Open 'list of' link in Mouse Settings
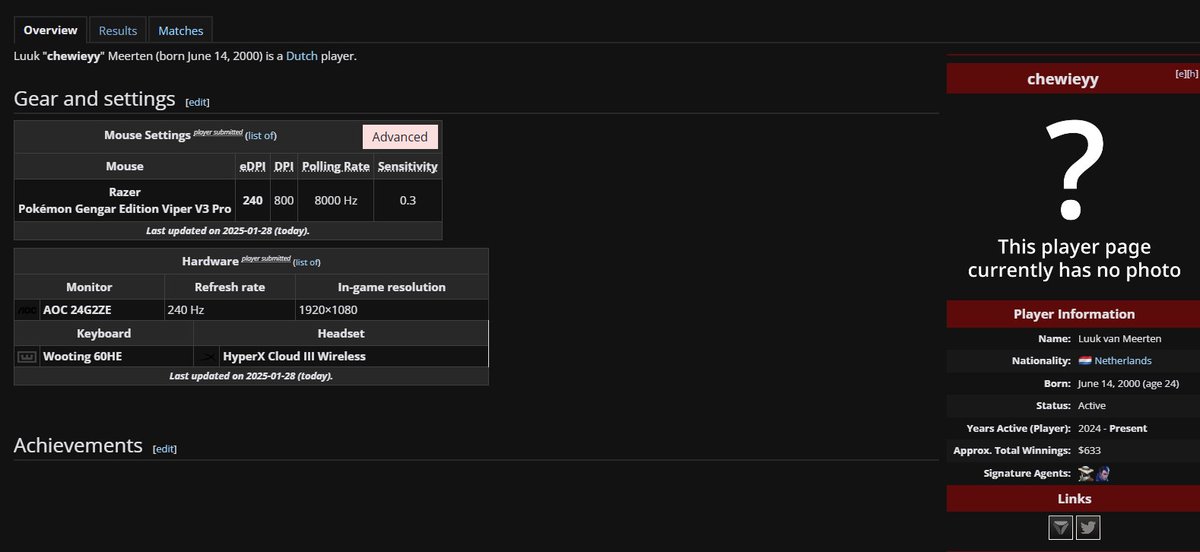The image size is (1200, 552). pos(261,136)
